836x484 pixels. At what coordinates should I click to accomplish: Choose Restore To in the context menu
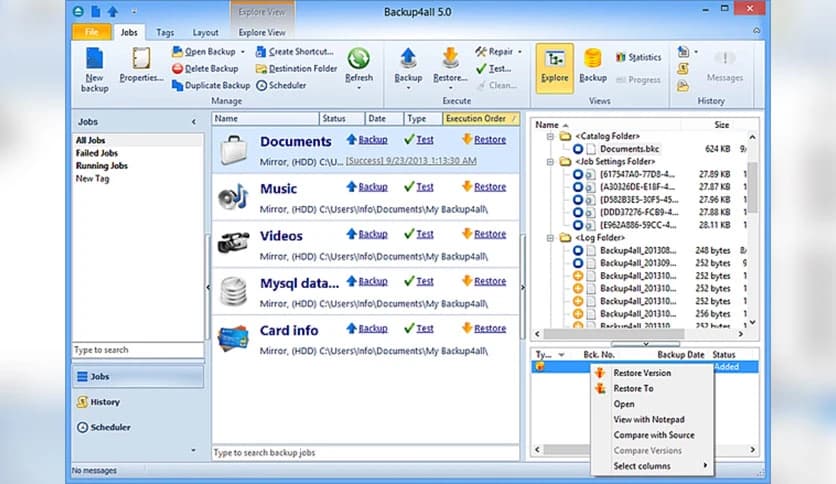pos(633,389)
